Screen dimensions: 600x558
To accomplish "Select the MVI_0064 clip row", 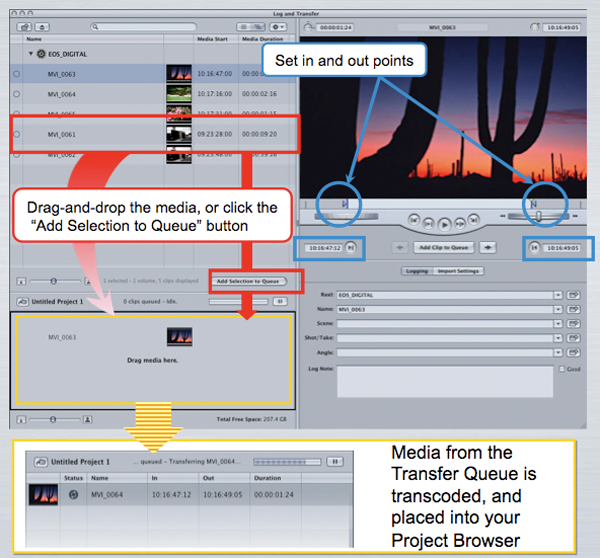I will [x=153, y=94].
